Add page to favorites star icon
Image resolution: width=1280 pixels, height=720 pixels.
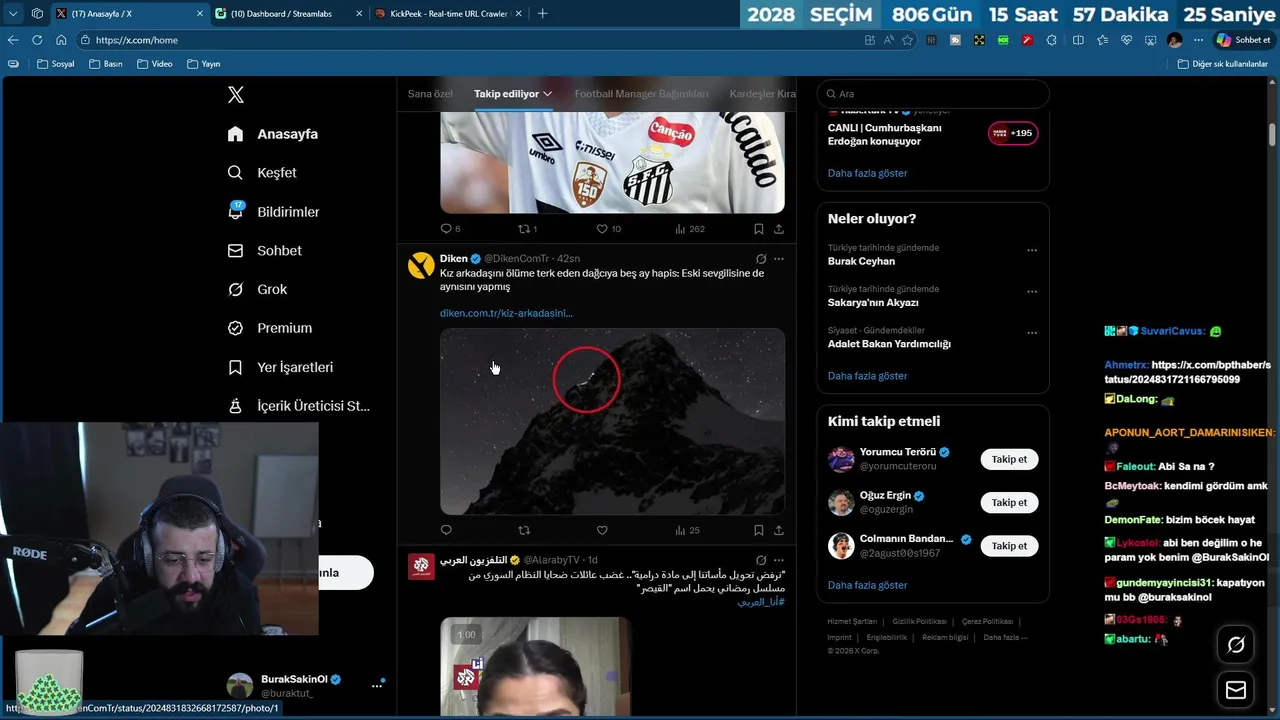pos(907,40)
